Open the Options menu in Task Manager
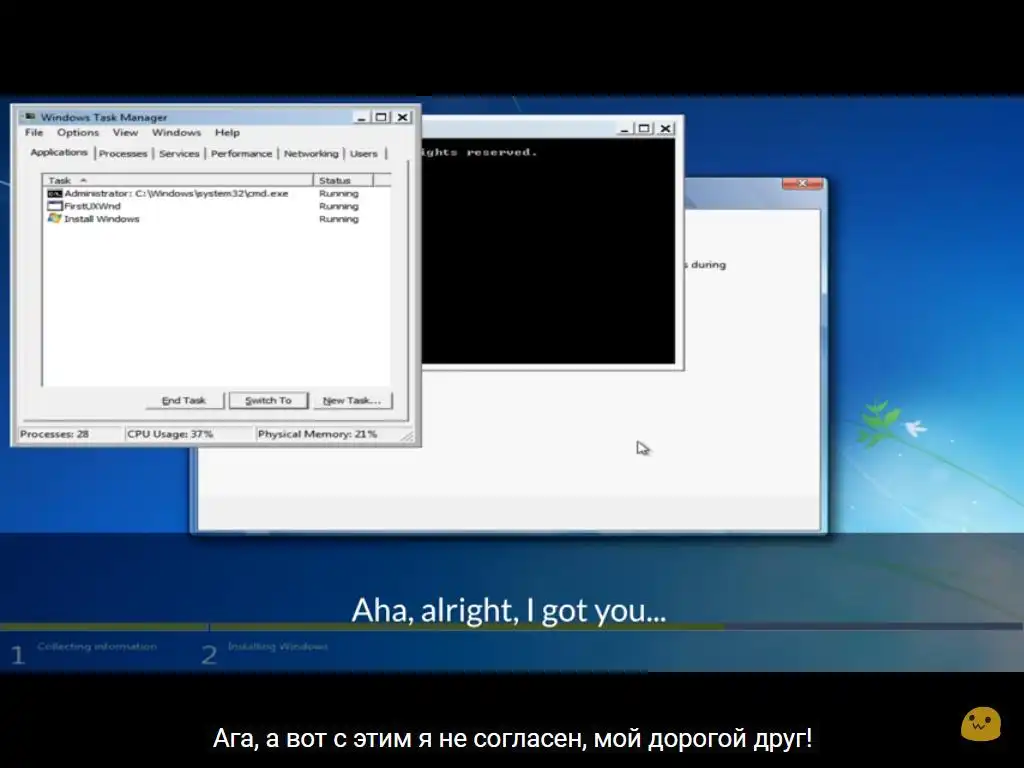The image size is (1024, 768). (x=78, y=133)
